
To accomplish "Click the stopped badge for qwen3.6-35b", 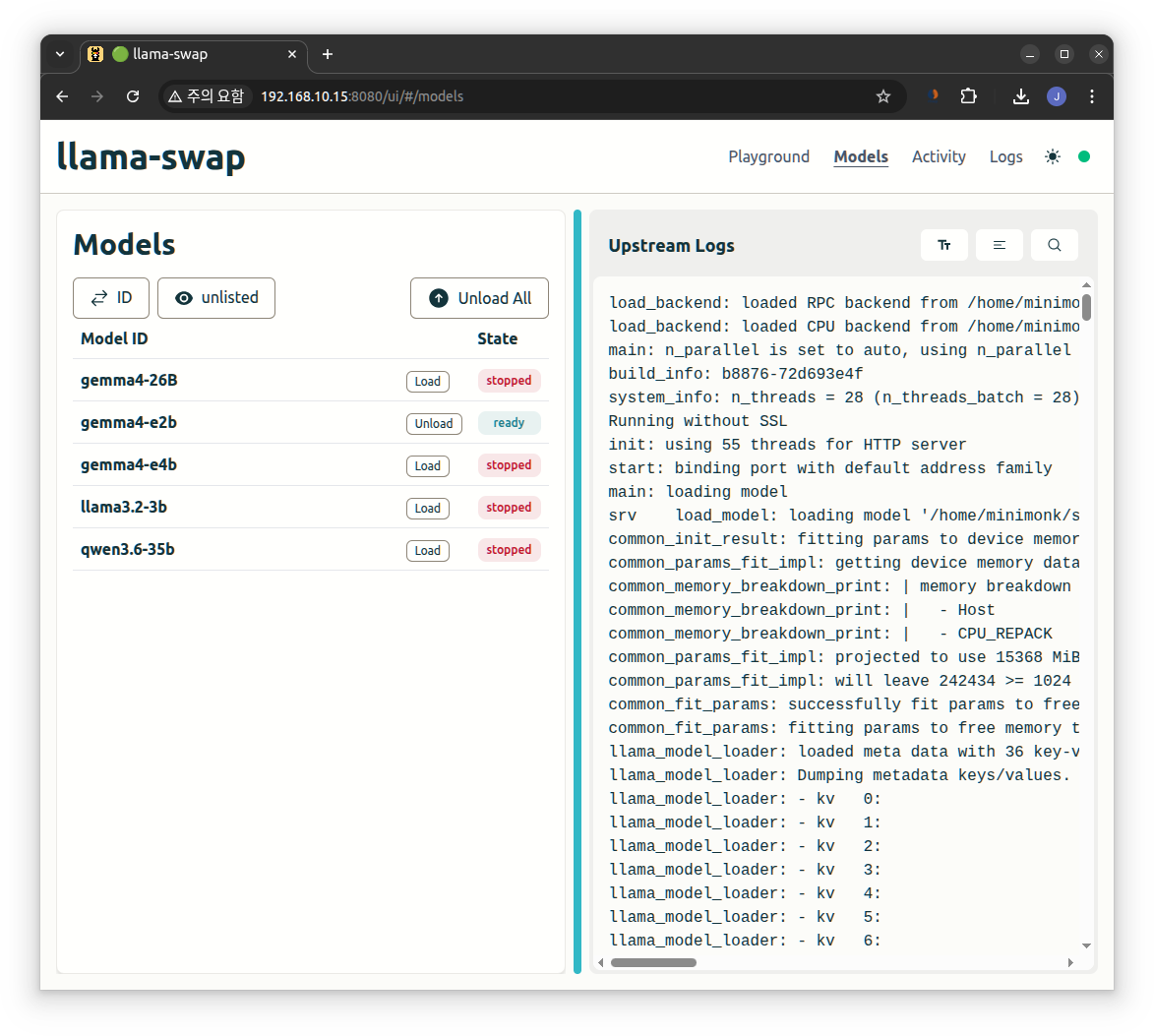I will click(x=510, y=550).
